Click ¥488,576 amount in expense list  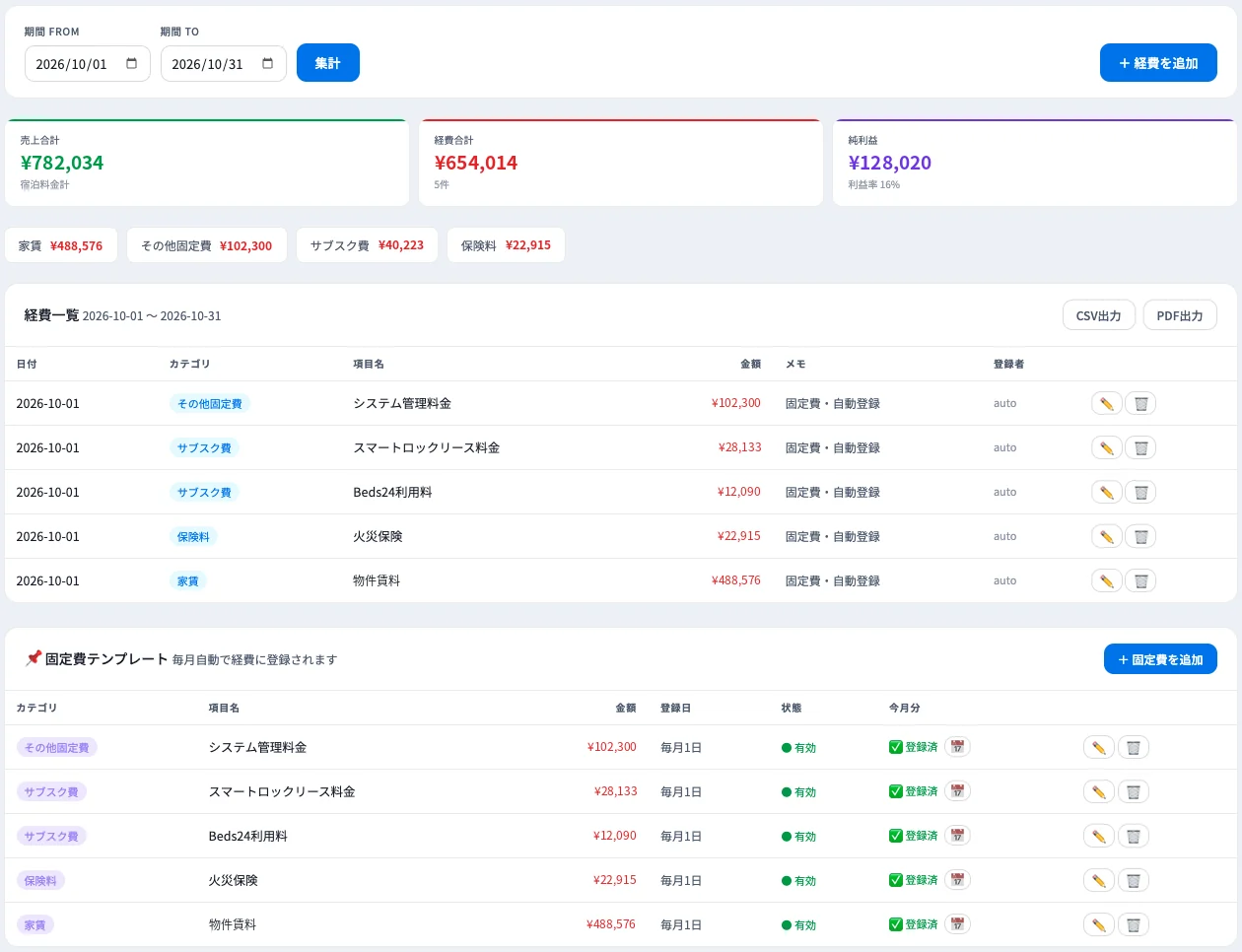tap(736, 580)
